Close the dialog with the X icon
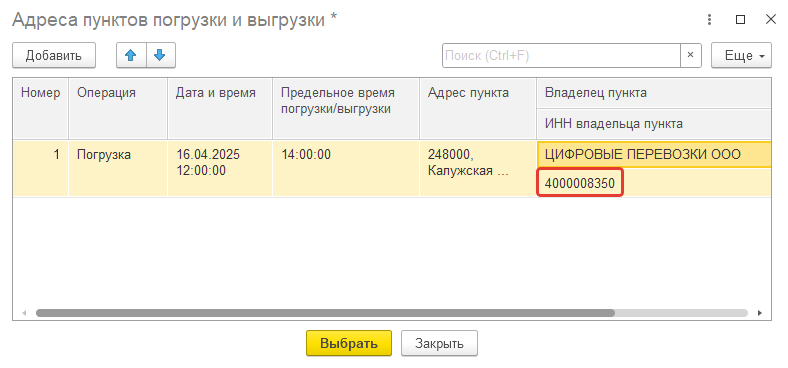 click(770, 20)
